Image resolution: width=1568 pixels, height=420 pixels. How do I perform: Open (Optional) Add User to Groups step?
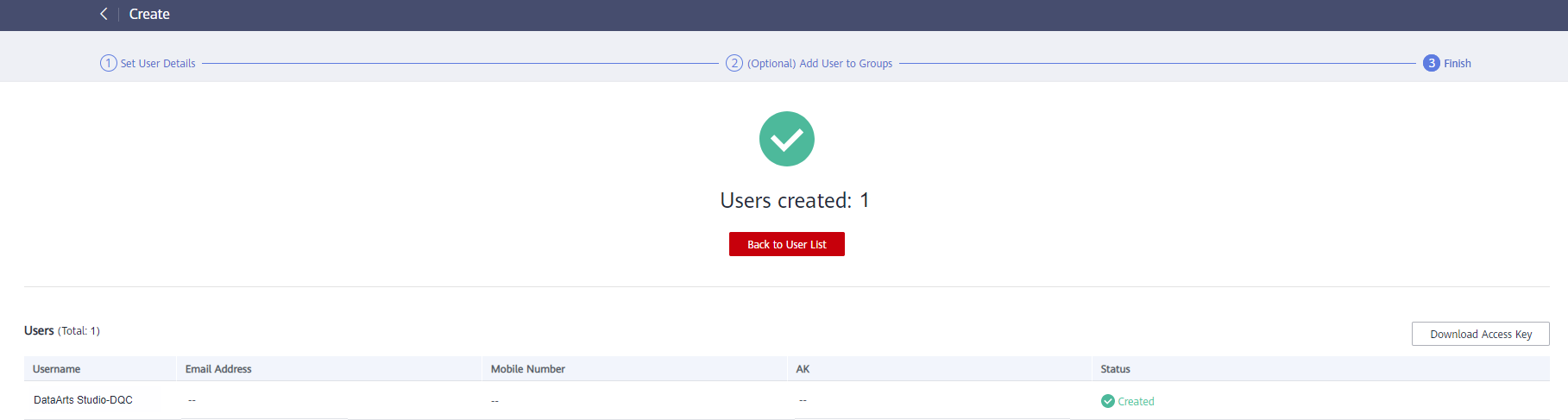click(x=820, y=63)
